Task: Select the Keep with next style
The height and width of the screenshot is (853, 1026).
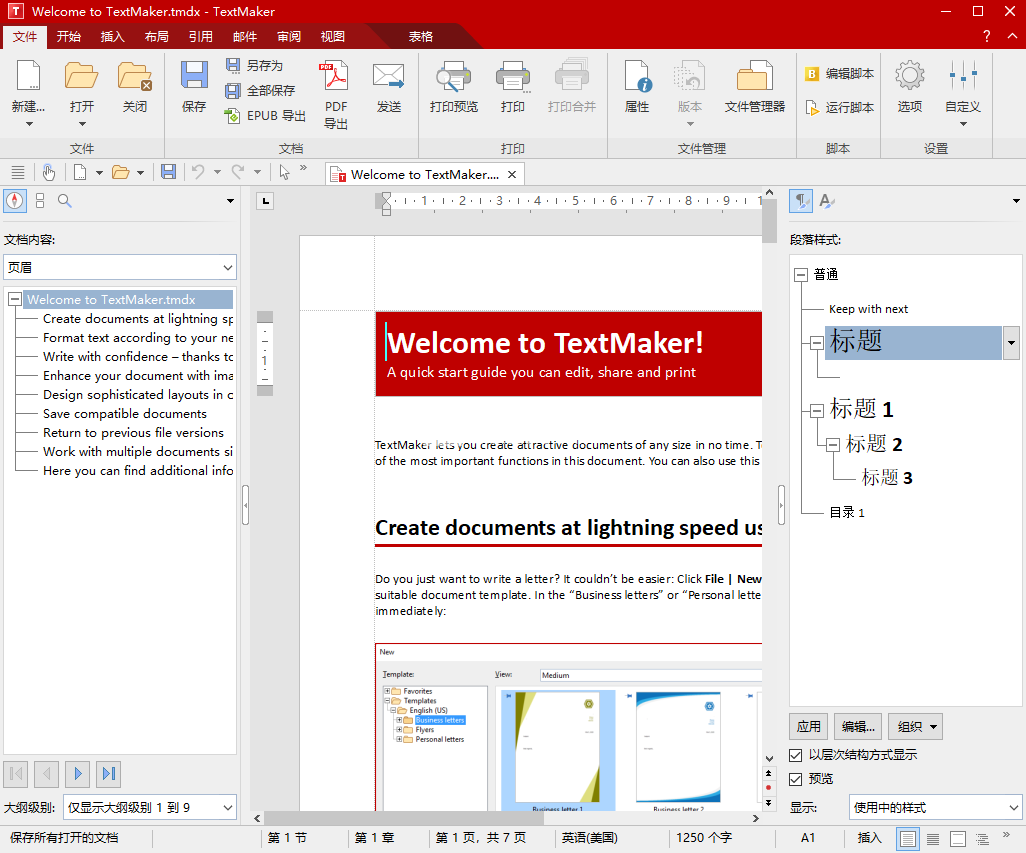Action: pyautogui.click(x=868, y=309)
